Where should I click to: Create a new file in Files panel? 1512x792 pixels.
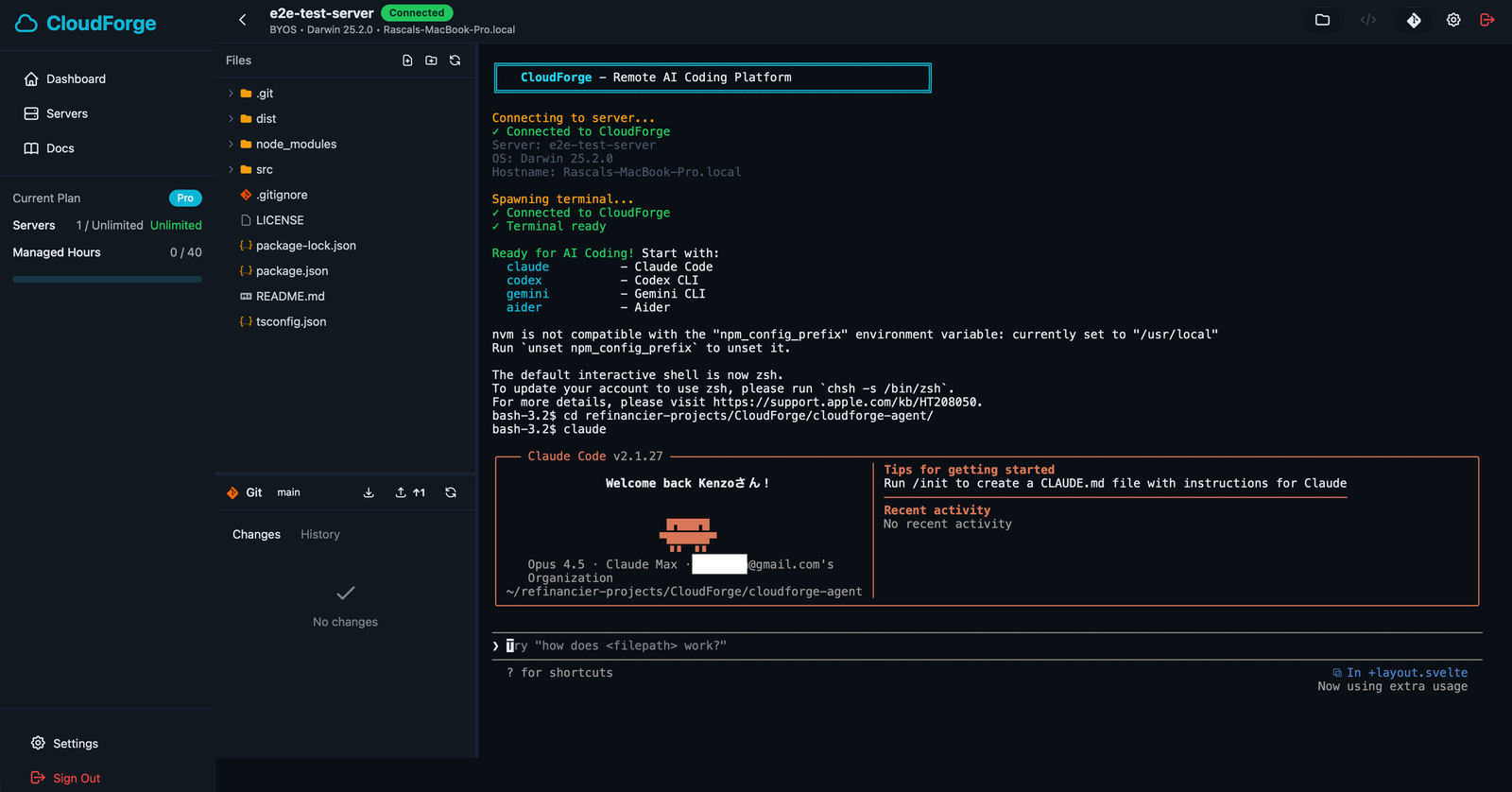(x=407, y=60)
